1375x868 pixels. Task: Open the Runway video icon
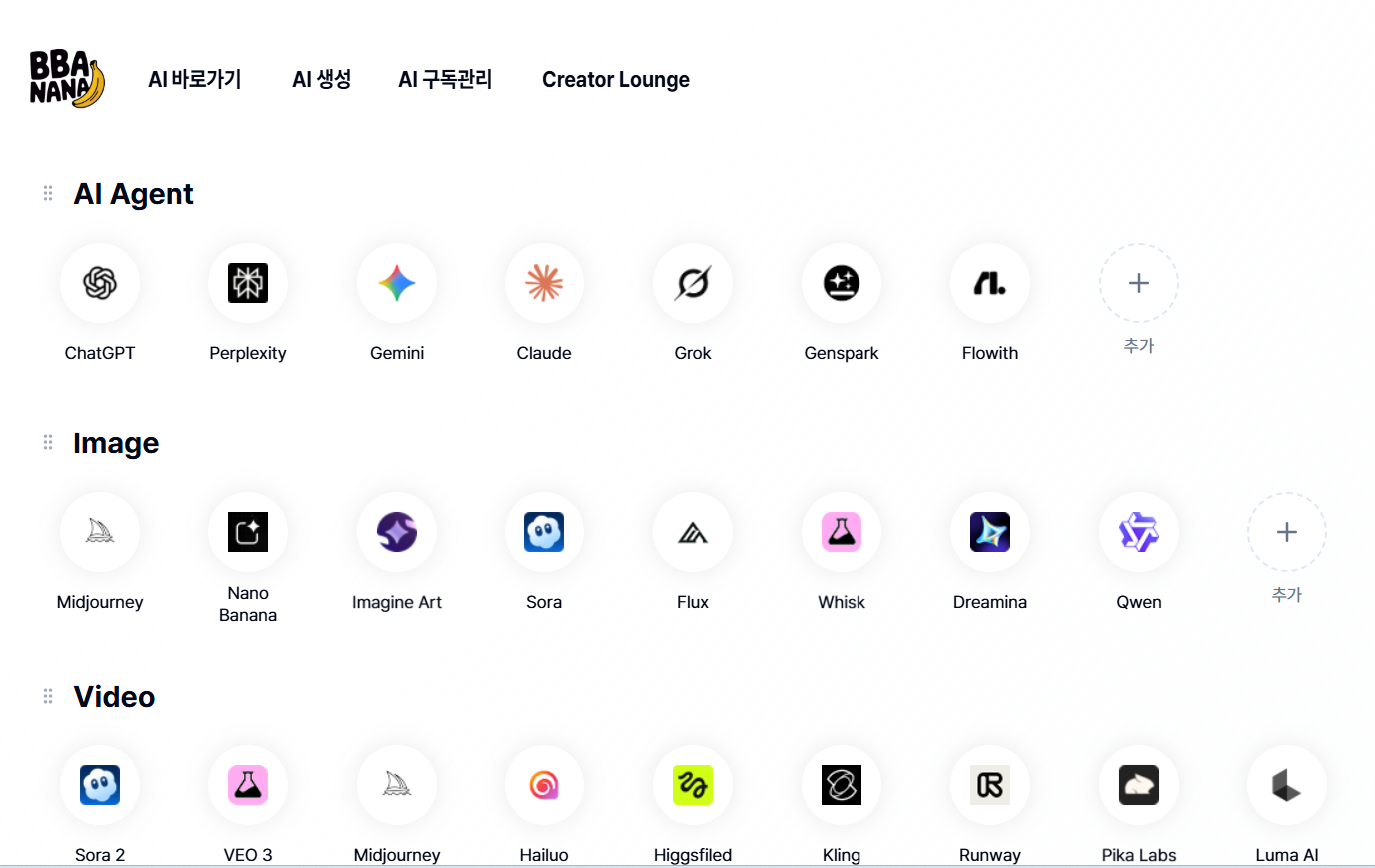click(x=990, y=785)
